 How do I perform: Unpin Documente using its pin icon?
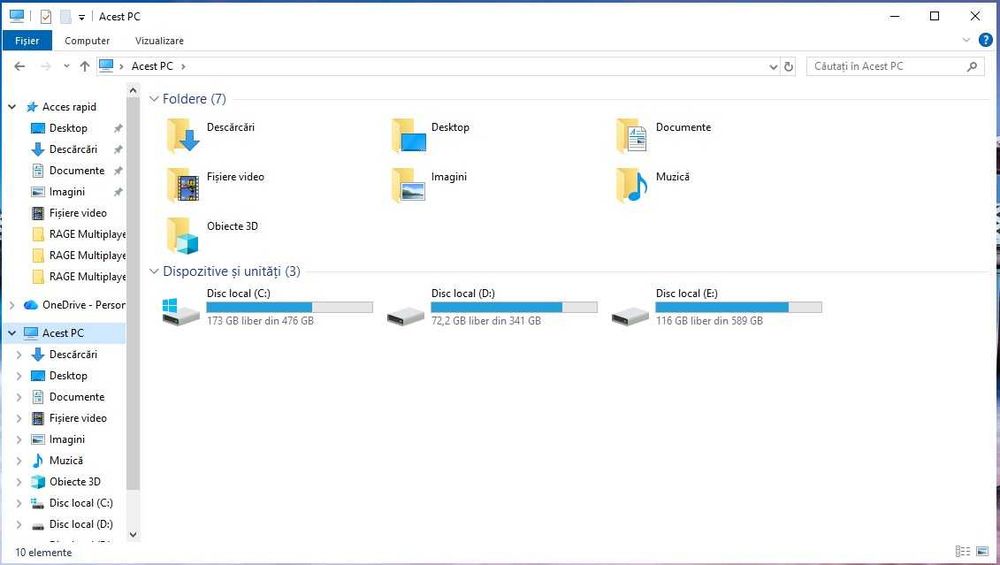(118, 171)
